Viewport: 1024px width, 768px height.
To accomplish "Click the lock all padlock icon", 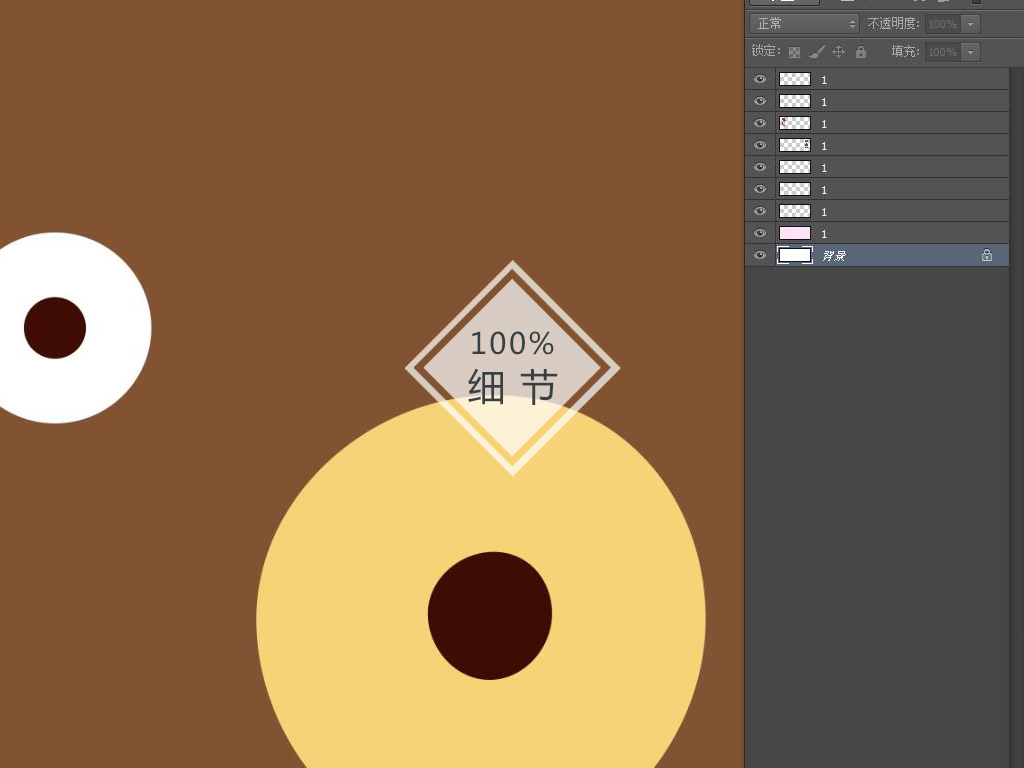I will click(861, 52).
